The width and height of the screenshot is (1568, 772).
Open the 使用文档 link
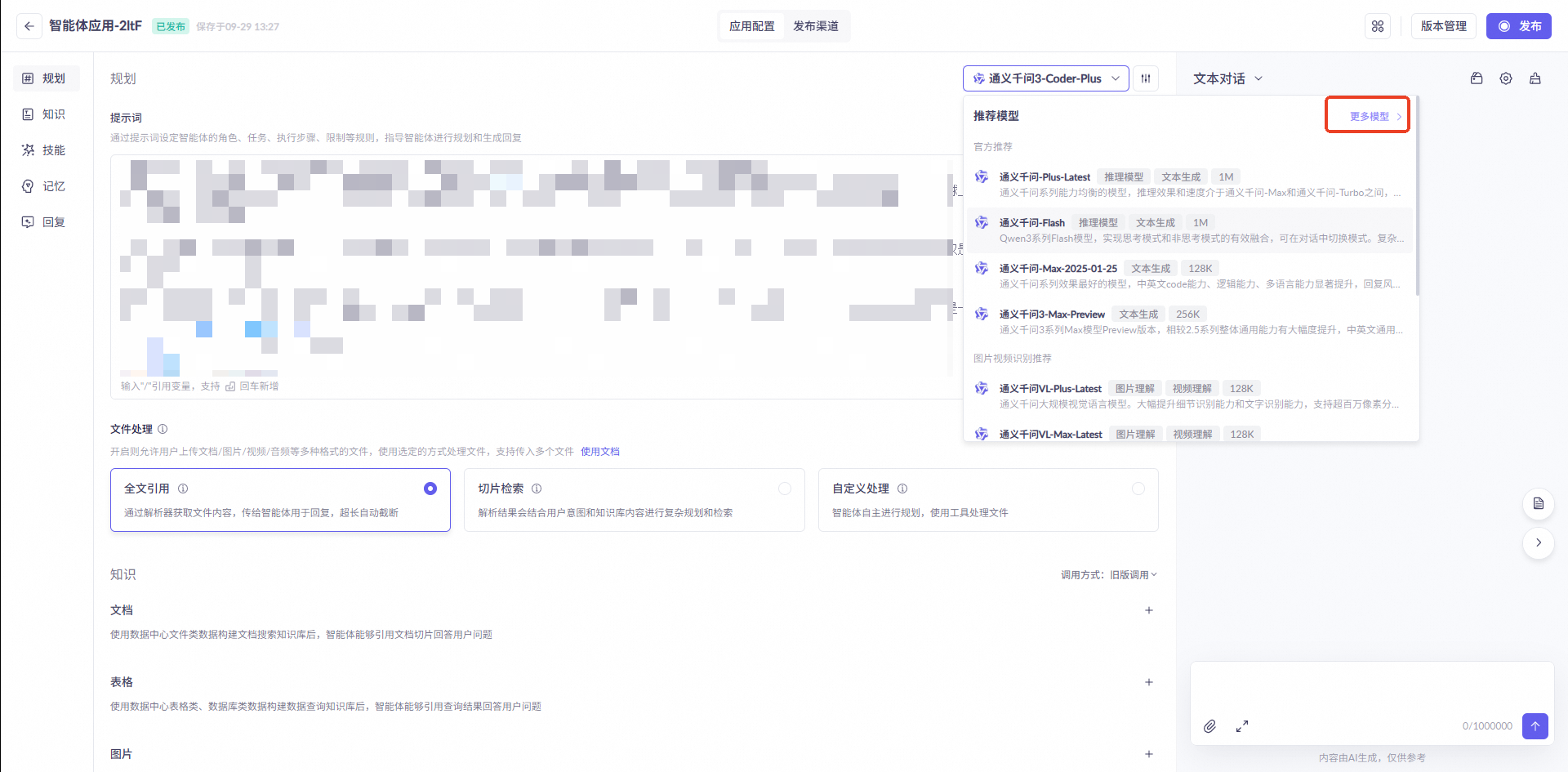(600, 452)
